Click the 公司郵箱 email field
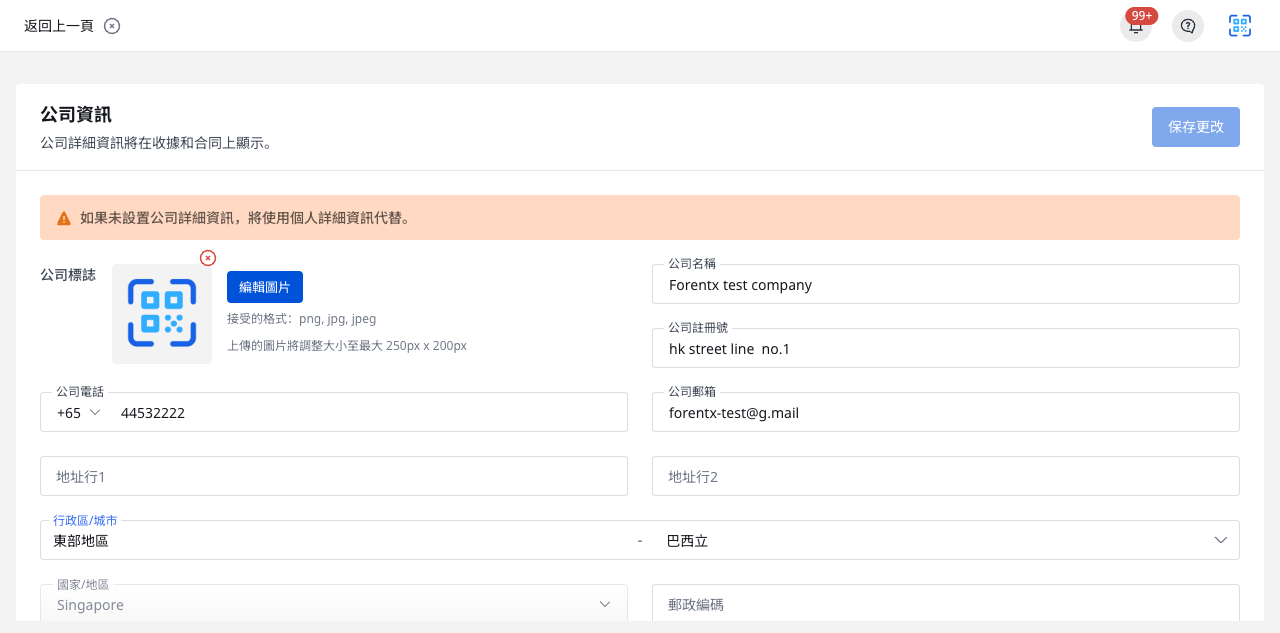1280x633 pixels. (x=946, y=412)
